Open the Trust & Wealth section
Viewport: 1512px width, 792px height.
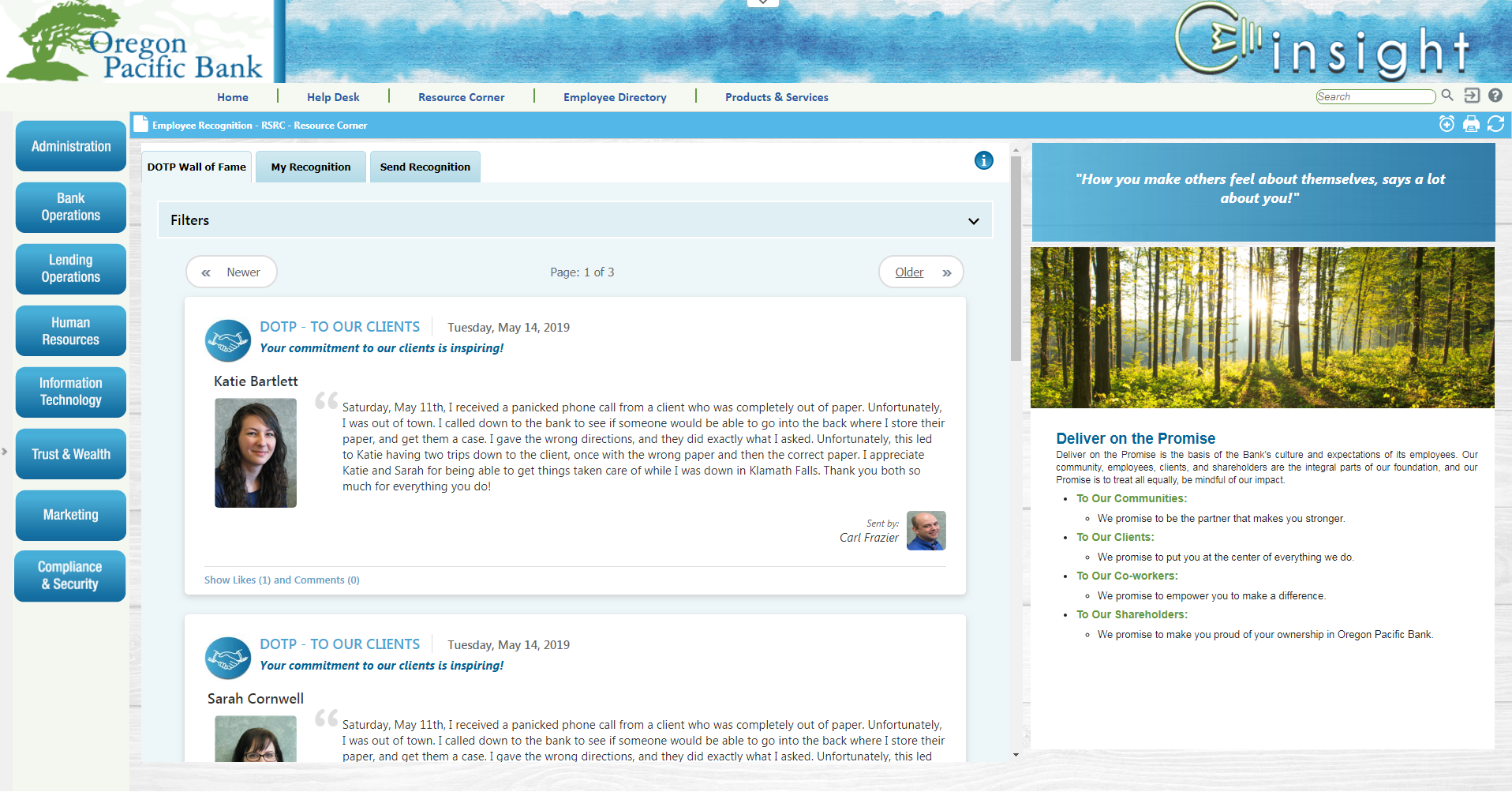point(71,454)
